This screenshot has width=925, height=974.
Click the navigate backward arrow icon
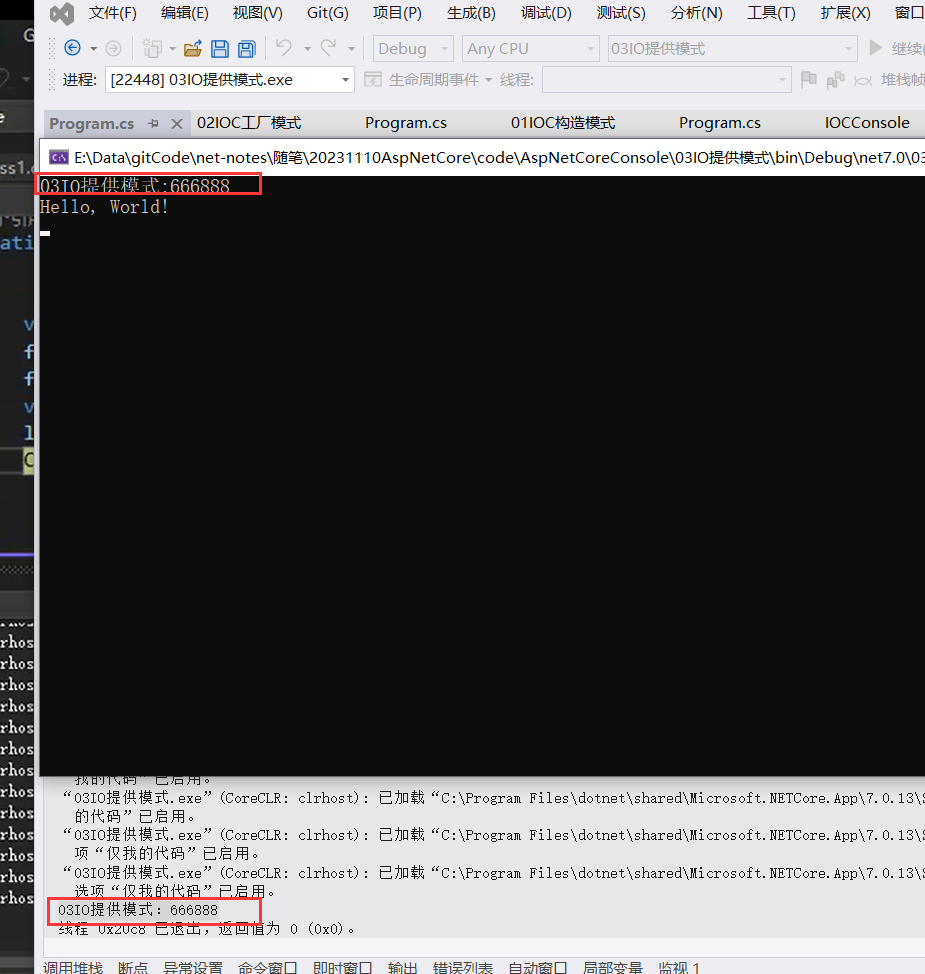(x=73, y=48)
